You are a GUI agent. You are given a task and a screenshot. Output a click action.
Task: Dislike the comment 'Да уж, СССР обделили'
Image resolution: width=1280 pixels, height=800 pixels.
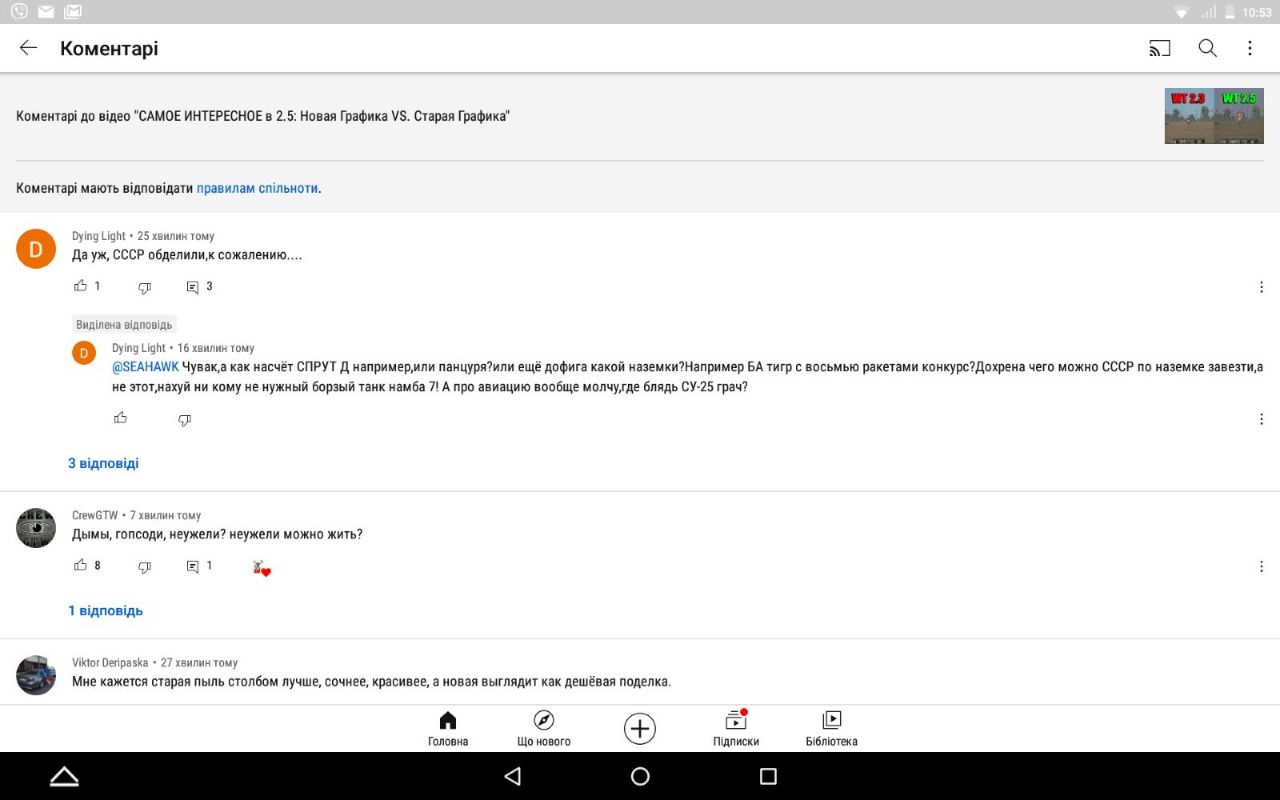coord(144,287)
